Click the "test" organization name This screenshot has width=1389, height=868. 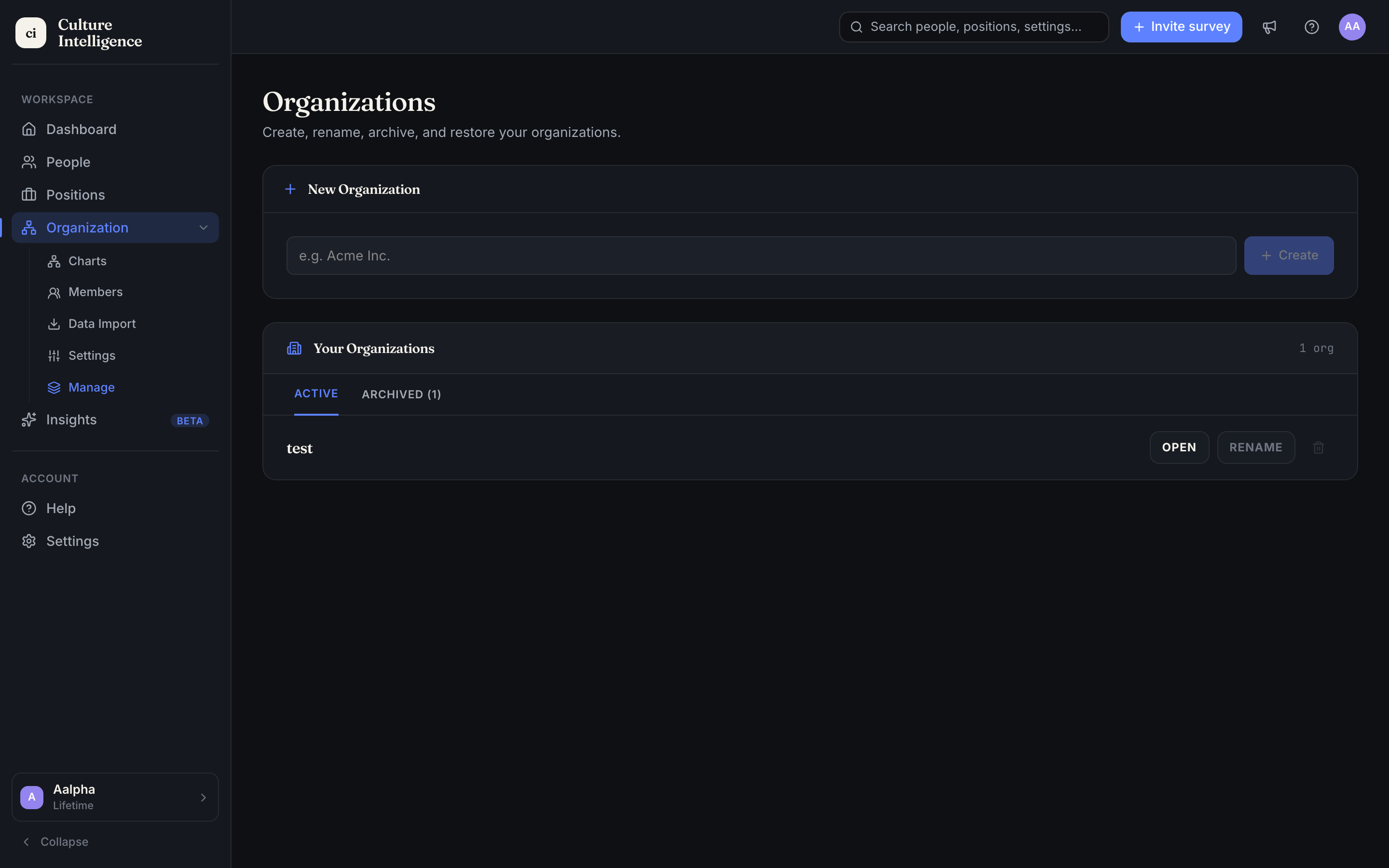[300, 448]
